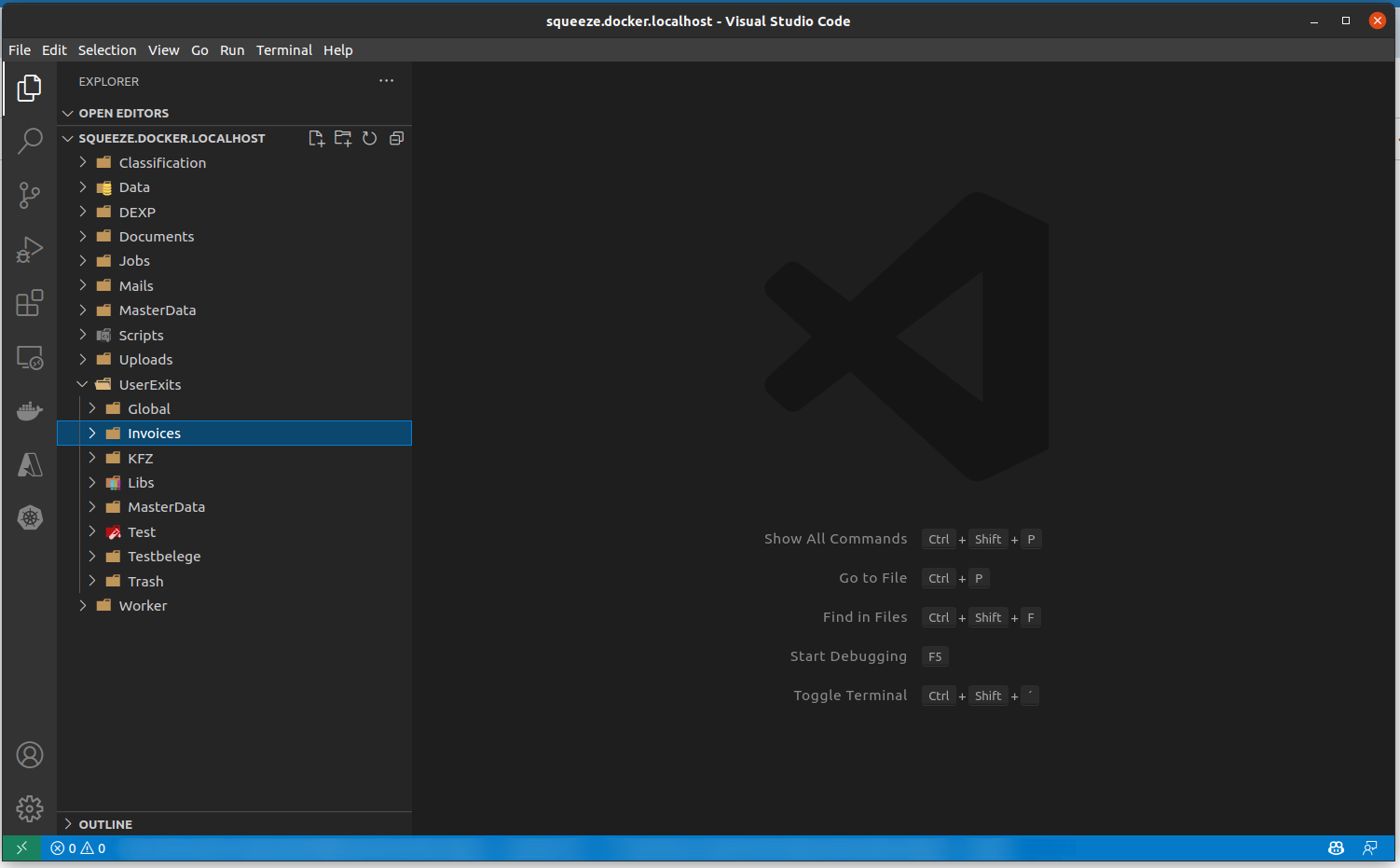The height and width of the screenshot is (868, 1400).
Task: Open the View menu
Action: click(x=163, y=50)
